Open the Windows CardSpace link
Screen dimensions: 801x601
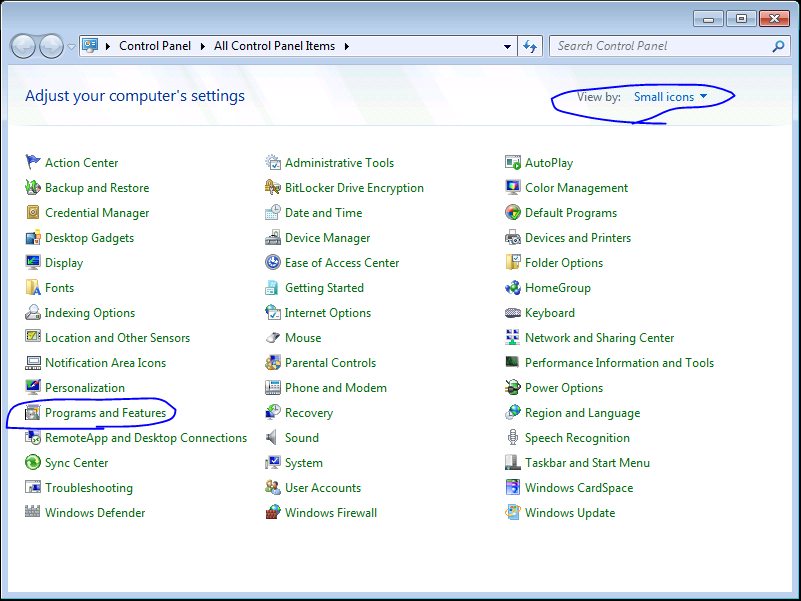coord(579,488)
